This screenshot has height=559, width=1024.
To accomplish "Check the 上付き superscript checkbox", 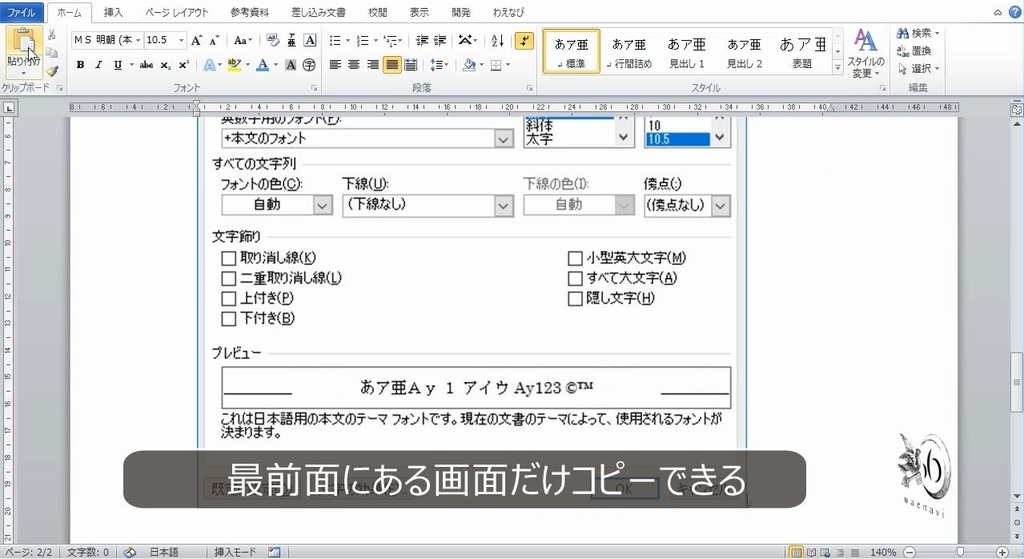I will 229,299.
